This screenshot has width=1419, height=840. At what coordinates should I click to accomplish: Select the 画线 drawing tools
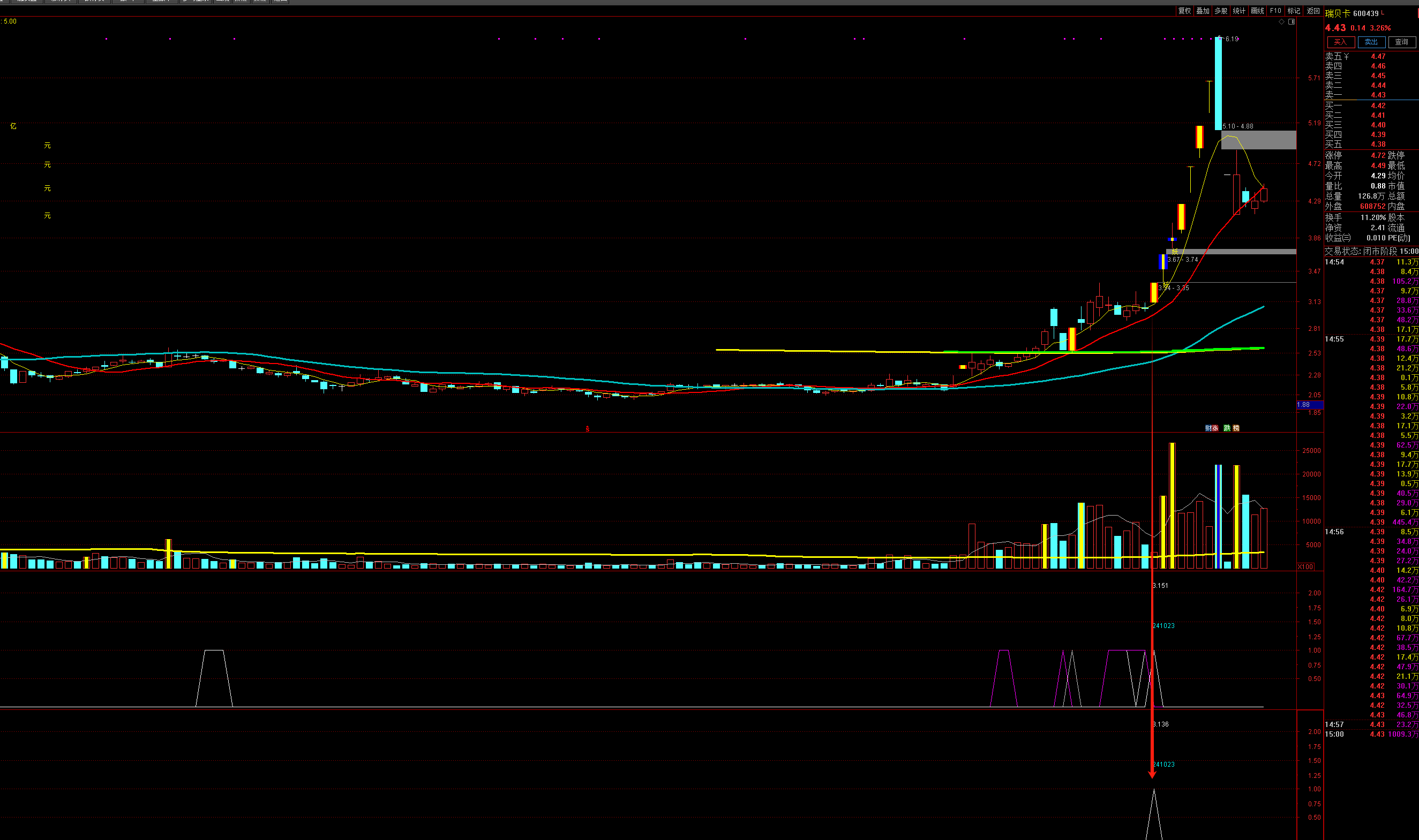[1257, 11]
